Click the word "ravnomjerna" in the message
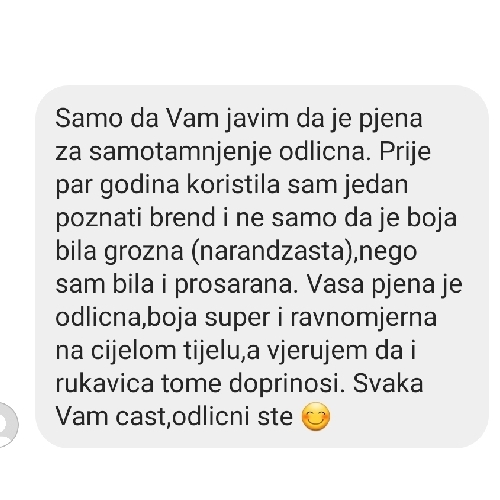Image resolution: width=500 pixels, height=500 pixels. pyautogui.click(x=363, y=318)
